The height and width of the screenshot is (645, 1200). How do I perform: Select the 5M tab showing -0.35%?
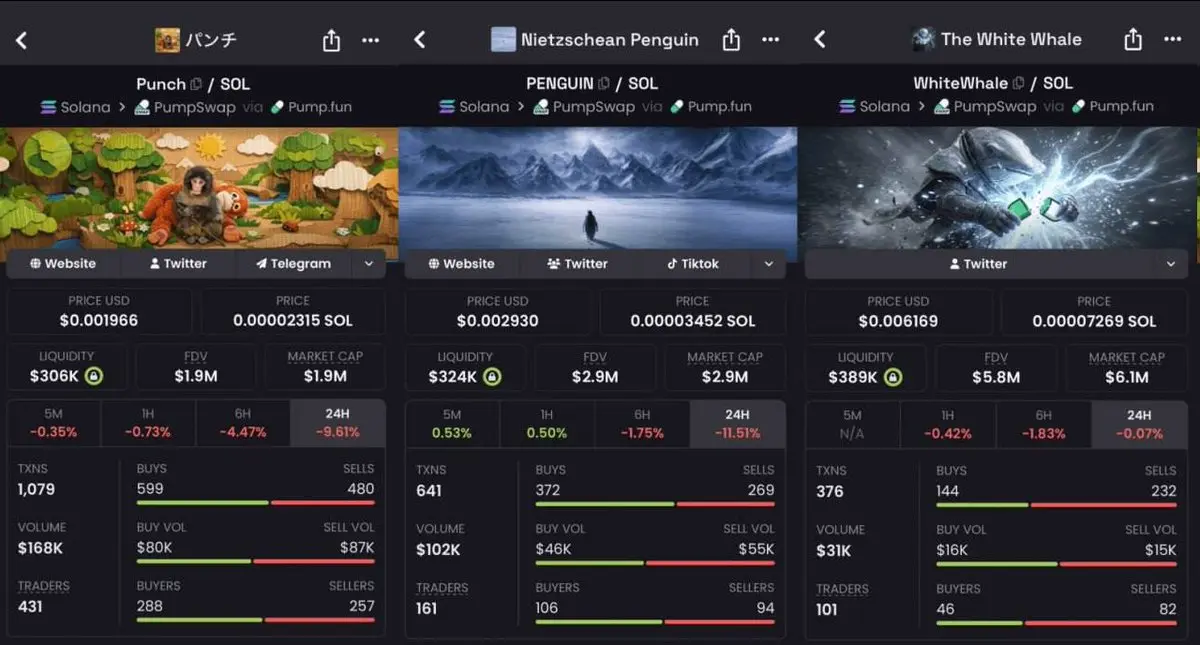click(54, 423)
